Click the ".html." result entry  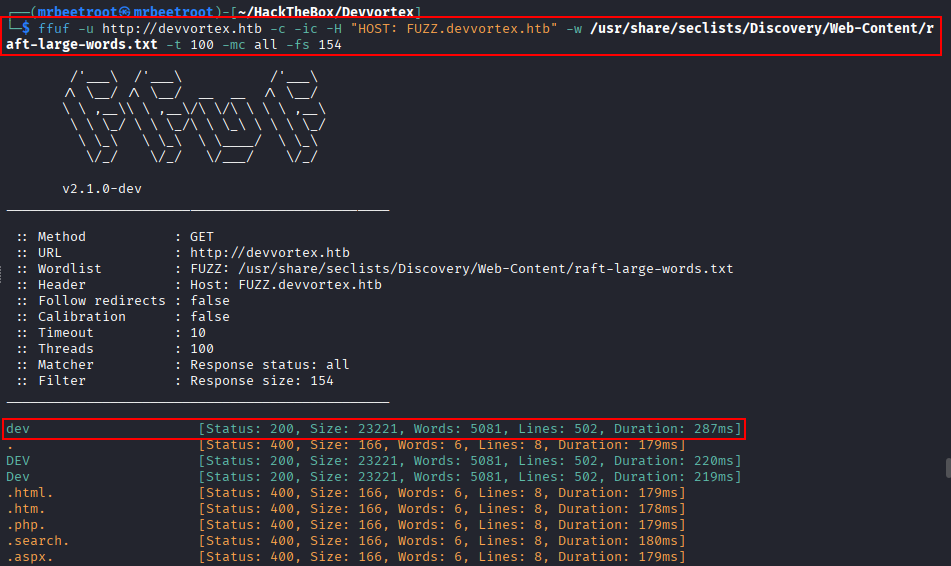click(x=30, y=493)
